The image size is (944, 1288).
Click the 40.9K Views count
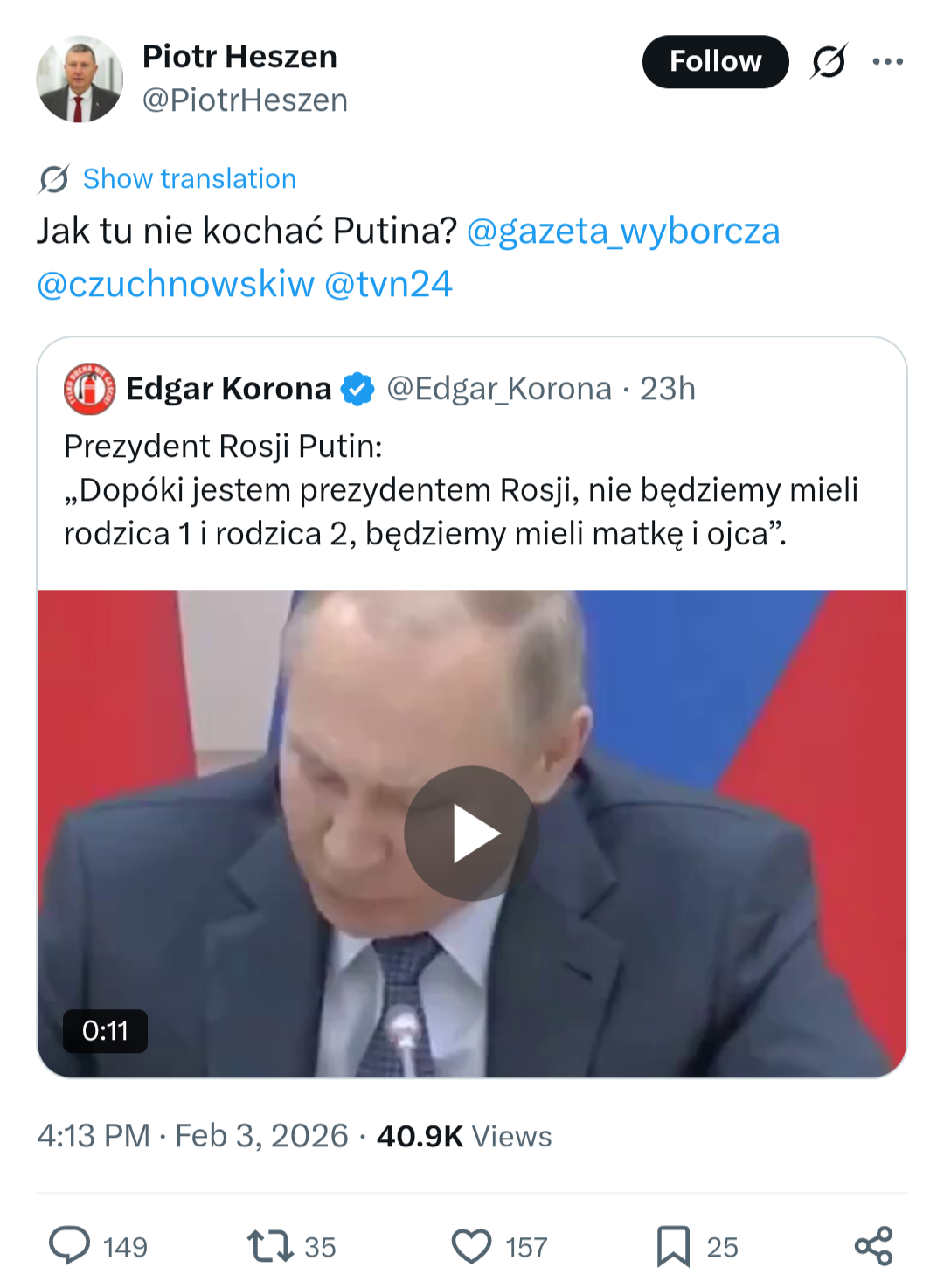pyautogui.click(x=464, y=1136)
